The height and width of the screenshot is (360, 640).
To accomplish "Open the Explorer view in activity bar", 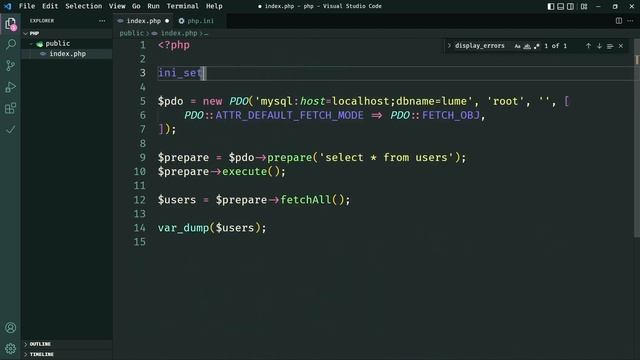I will point(11,24).
